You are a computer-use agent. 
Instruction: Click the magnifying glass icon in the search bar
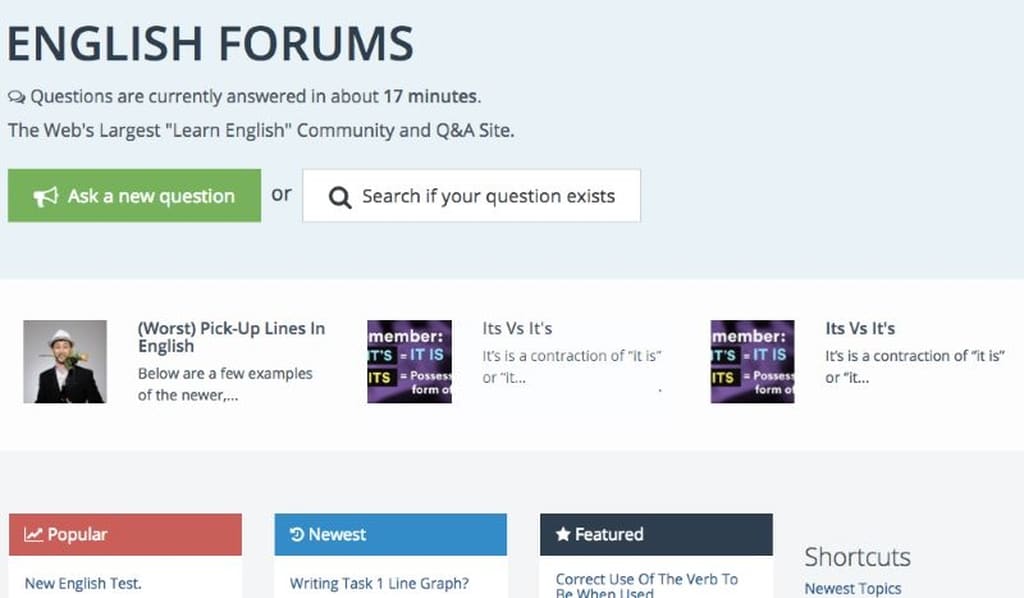coord(340,195)
